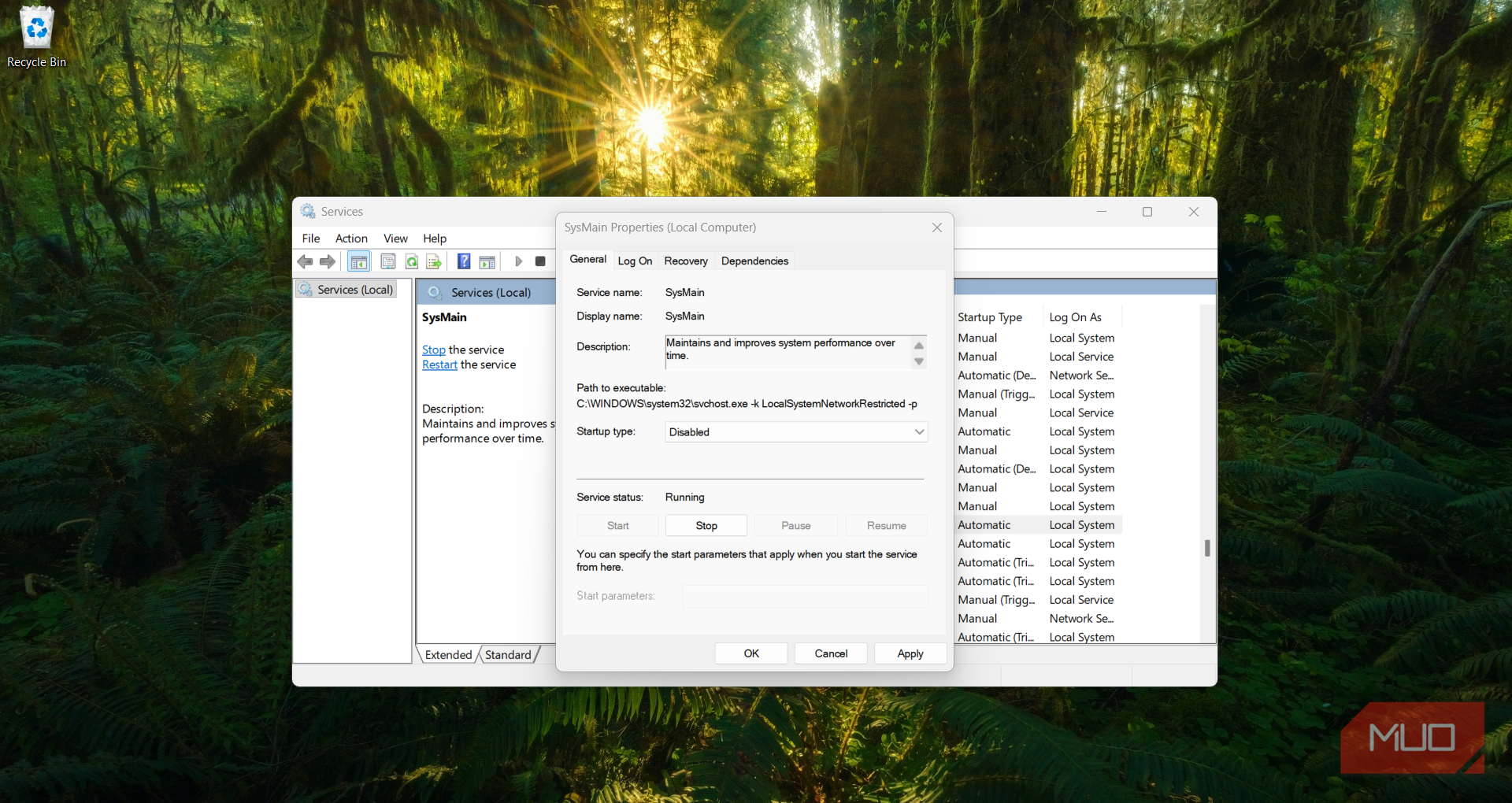The image size is (1512, 803).
Task: Click Cancel in SysMain Properties
Action: click(x=831, y=653)
